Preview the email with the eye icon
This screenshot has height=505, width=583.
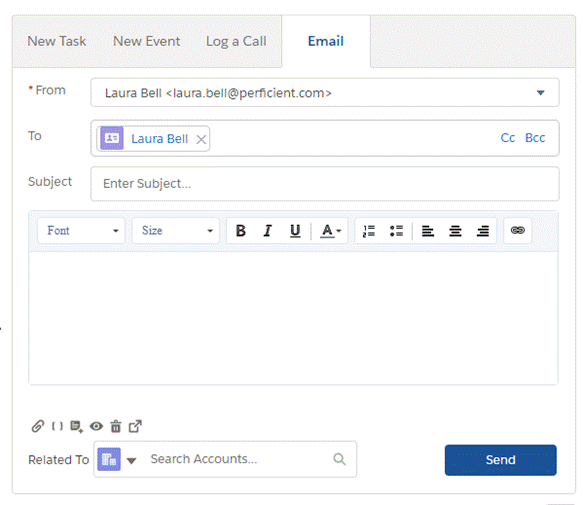[96, 426]
